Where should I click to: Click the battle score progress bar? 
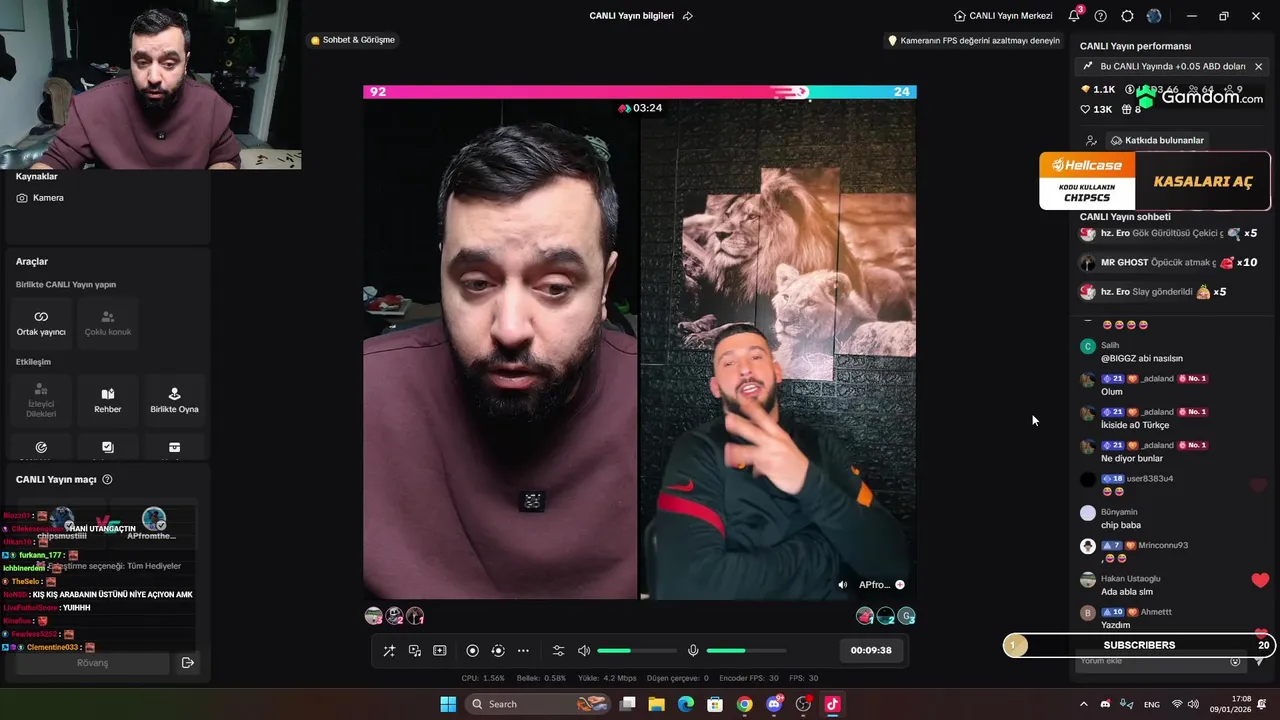640,92
